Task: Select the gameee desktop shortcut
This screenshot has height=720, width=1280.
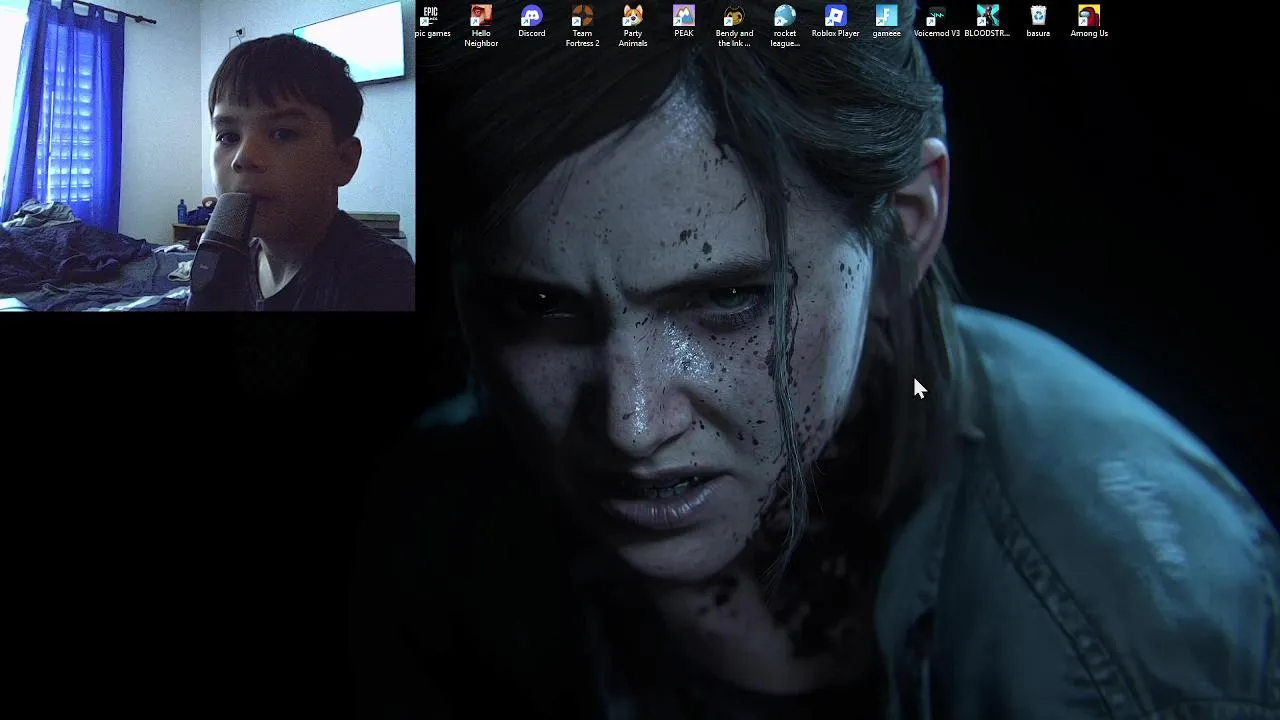Action: 886,22
